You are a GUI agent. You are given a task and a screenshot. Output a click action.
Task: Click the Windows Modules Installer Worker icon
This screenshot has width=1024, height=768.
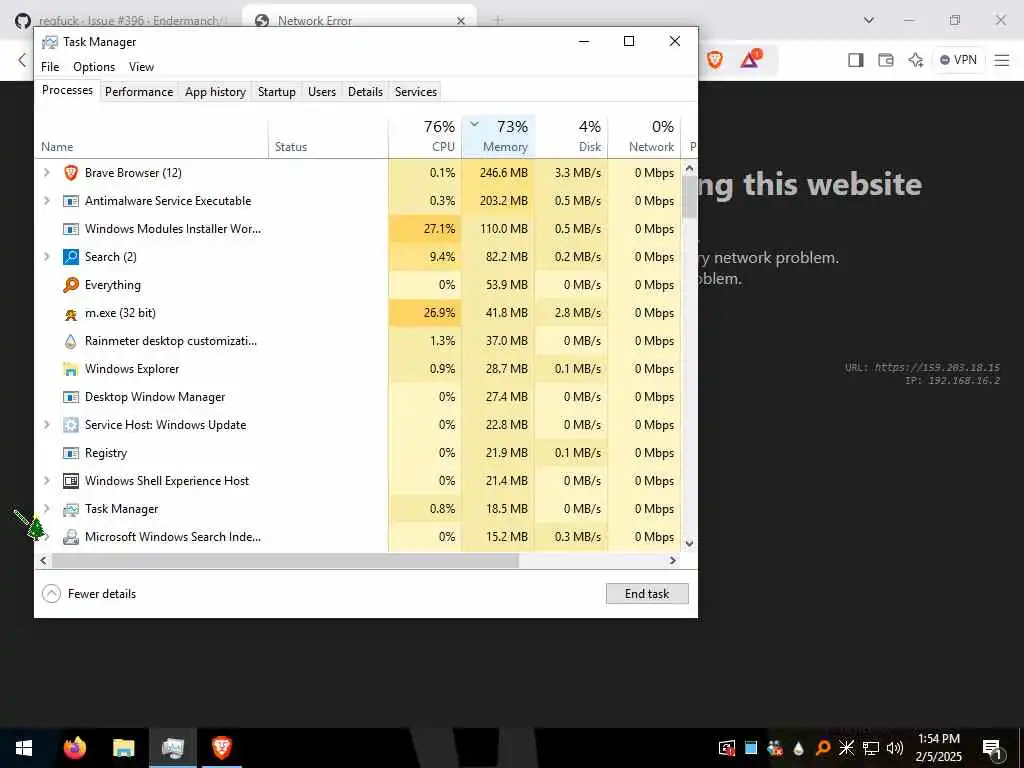[71, 229]
